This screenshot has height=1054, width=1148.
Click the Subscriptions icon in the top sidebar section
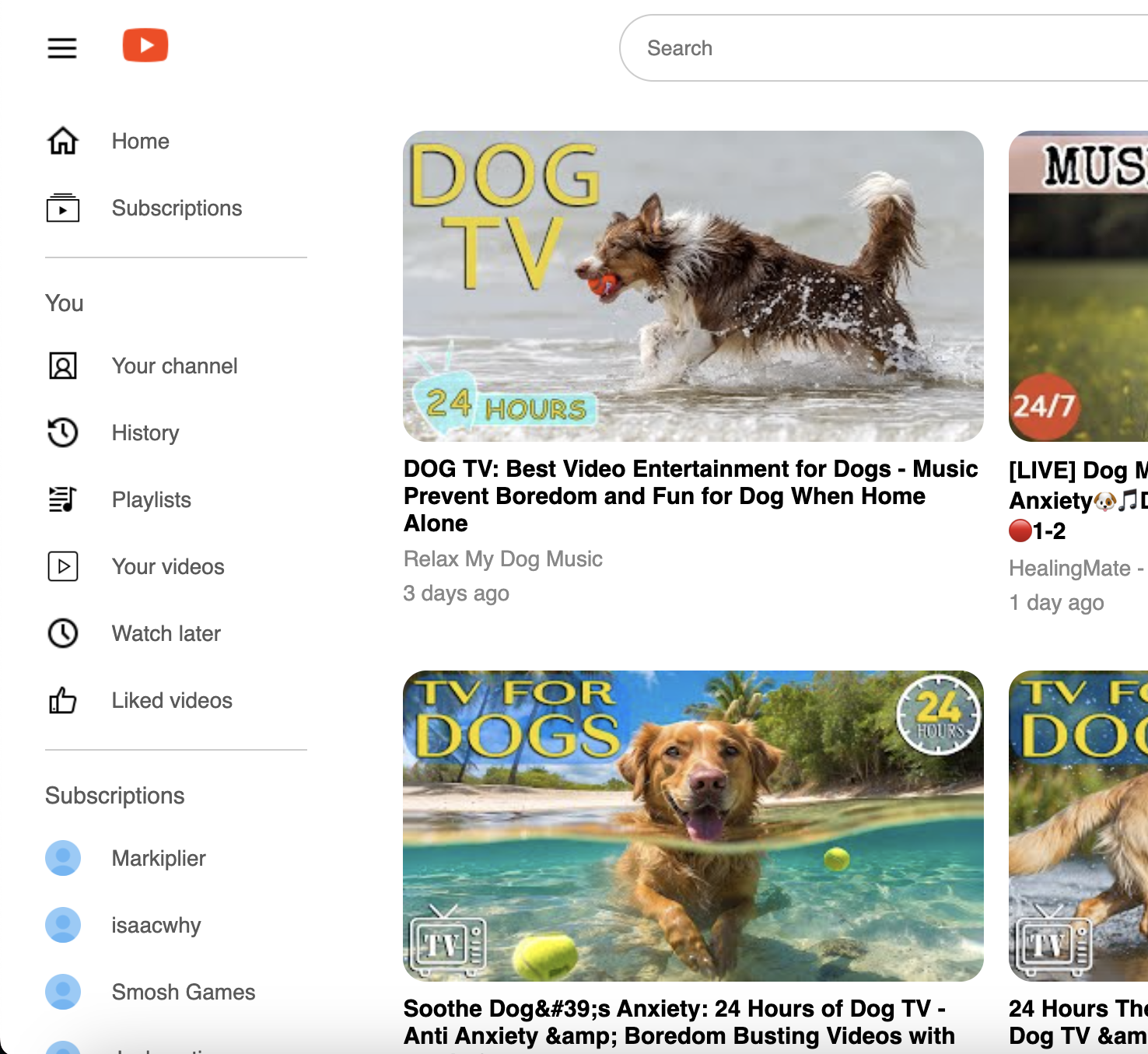(63, 208)
